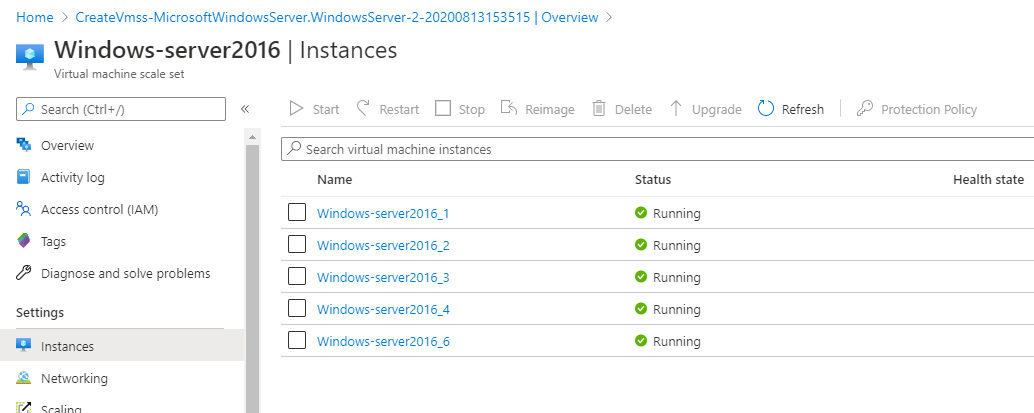The width and height of the screenshot is (1034, 413).
Task: Click the Activity log icon
Action: (24, 177)
